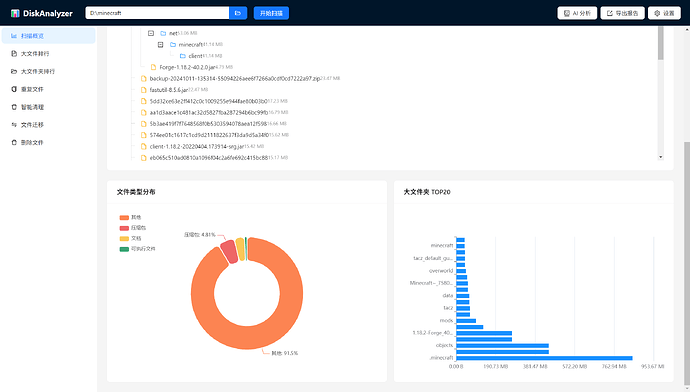690x392 pixels.
Task: Click the tacz axis label in bar chart
Action: point(448,308)
